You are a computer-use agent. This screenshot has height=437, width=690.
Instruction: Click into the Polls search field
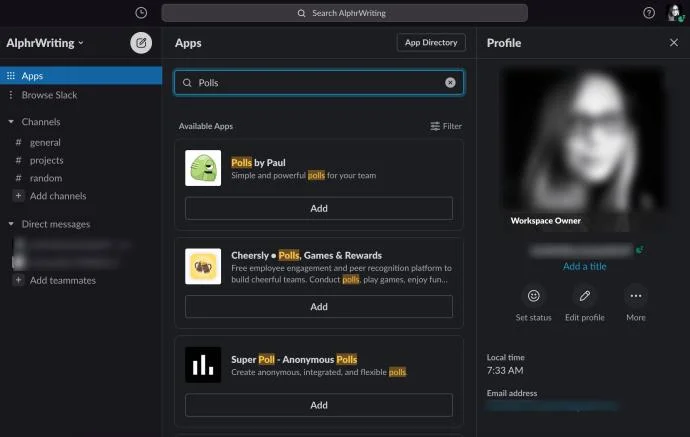click(319, 83)
